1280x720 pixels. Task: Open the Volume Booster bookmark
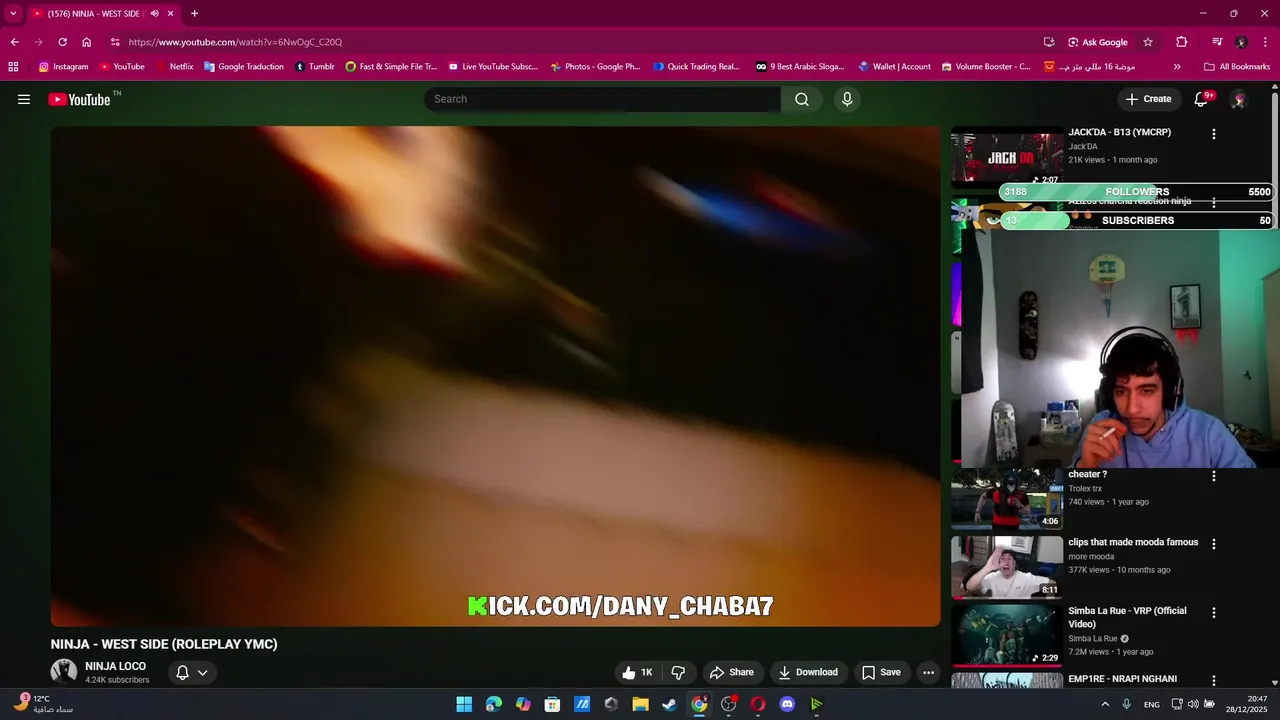[985, 67]
